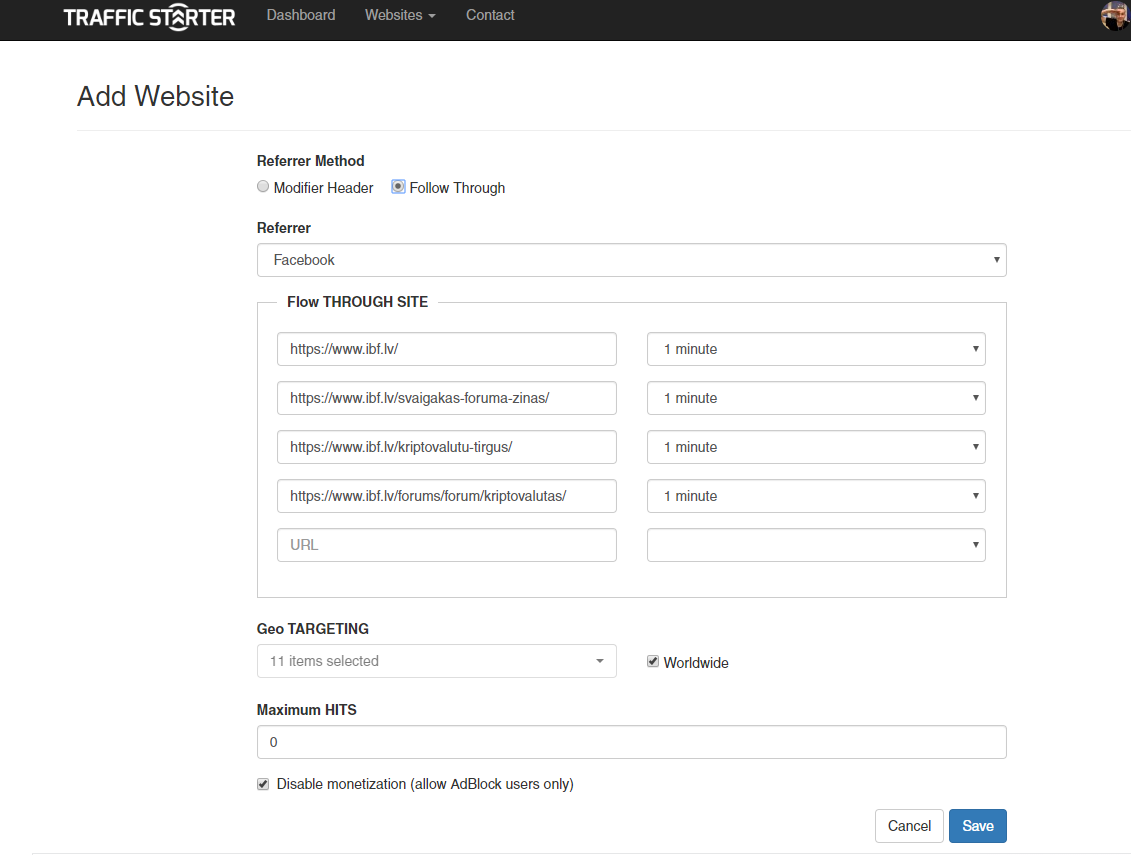The image size is (1131, 855).
Task: Expand duration dropdown for kriptovalutu-tirgus row
Action: (816, 447)
